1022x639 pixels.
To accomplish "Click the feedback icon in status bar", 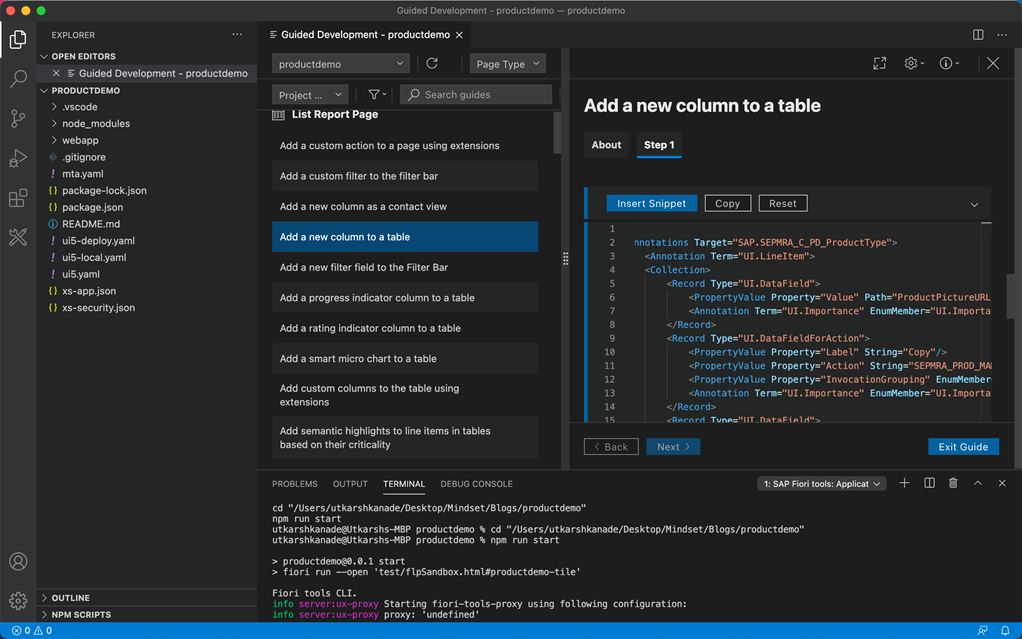I will [982, 631].
